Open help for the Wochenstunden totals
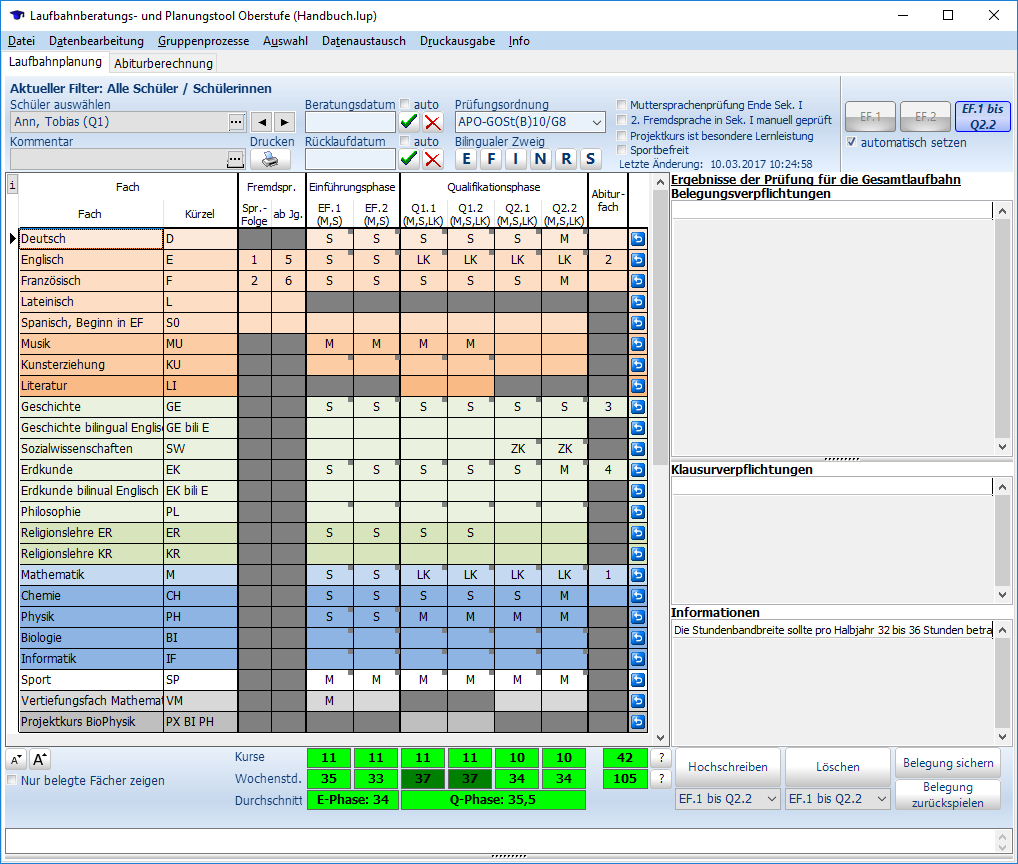 [661, 778]
